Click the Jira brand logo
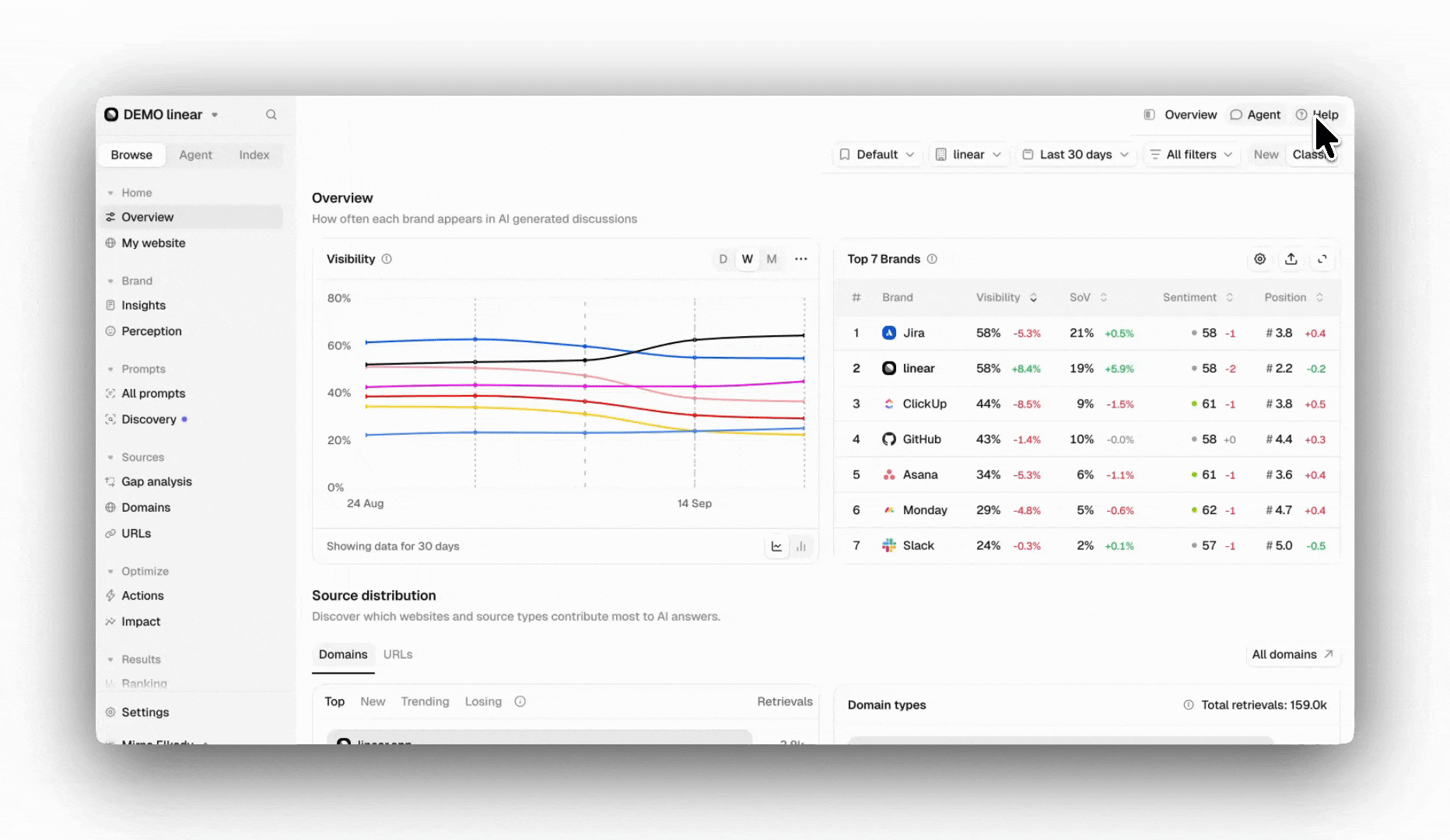 889,333
